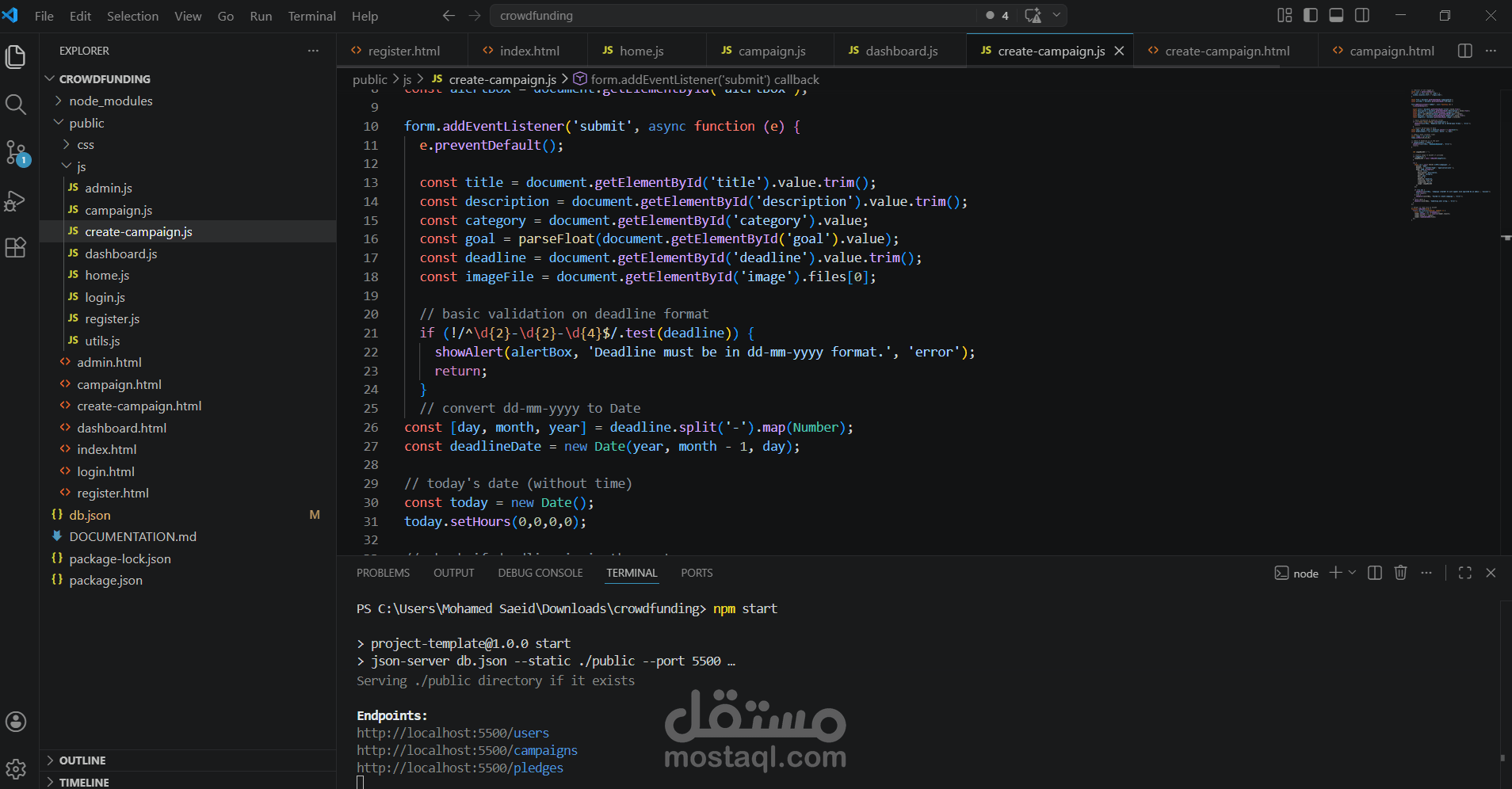Expand the css folder

(x=86, y=145)
